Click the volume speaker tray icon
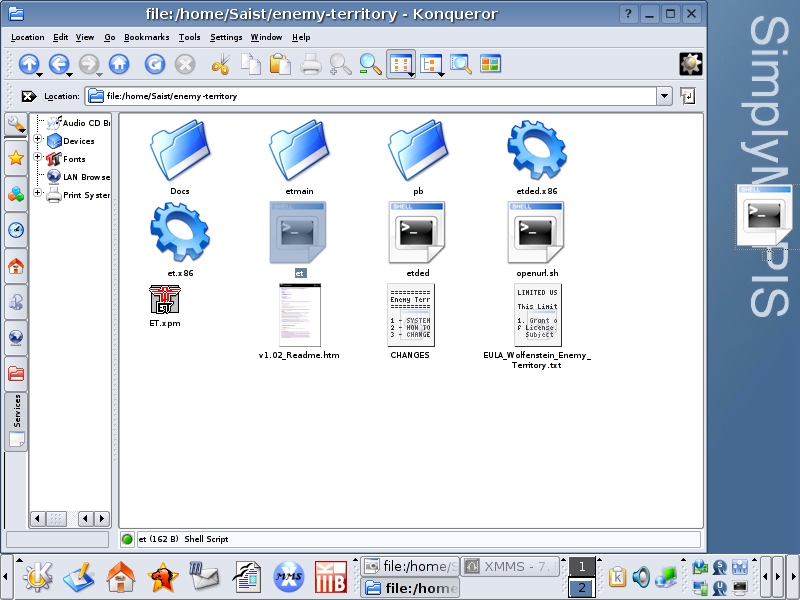This screenshot has width=800, height=600. point(640,577)
